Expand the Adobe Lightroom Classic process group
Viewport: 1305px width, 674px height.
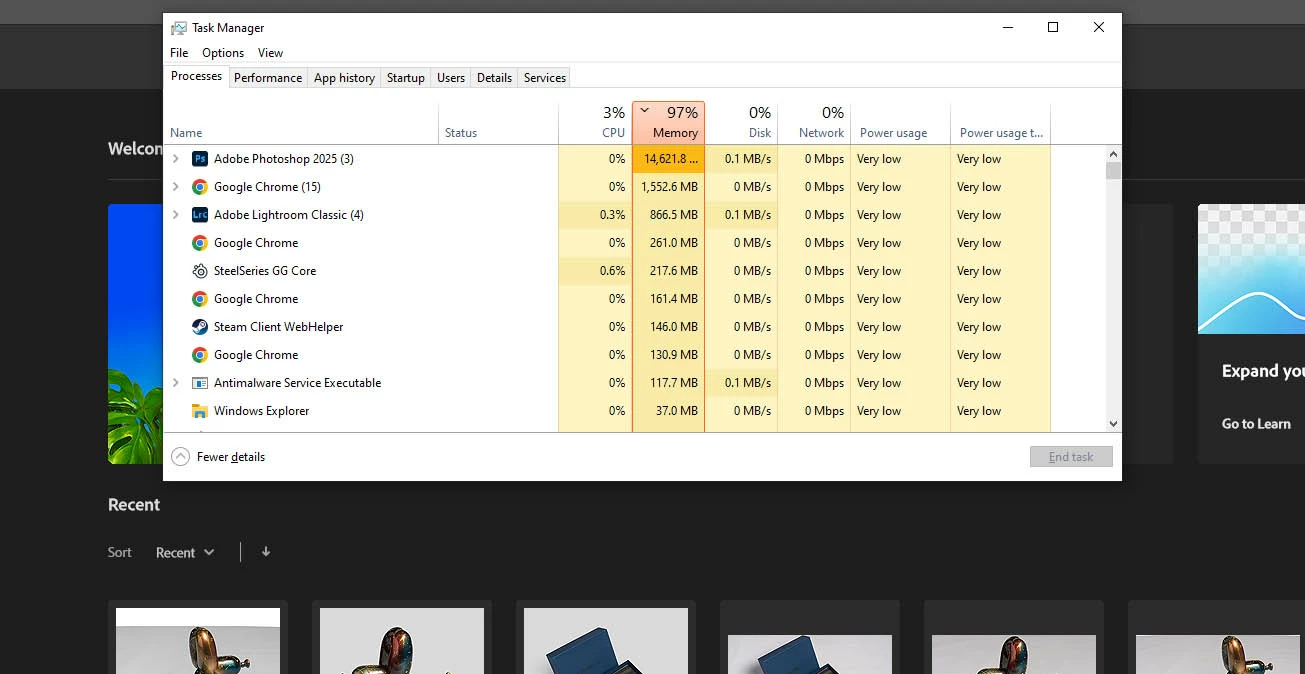coord(176,215)
